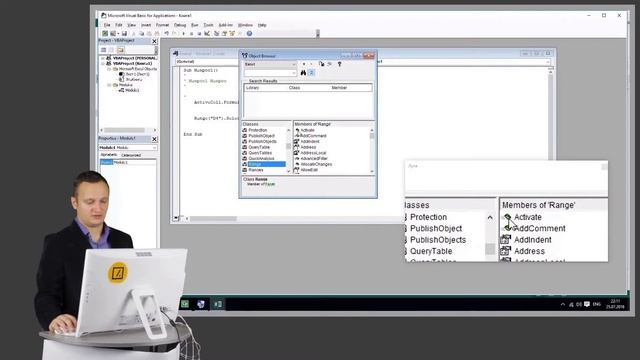The height and width of the screenshot is (360, 640).
Task: Close the Project Explorer panel
Action: [x=154, y=41]
